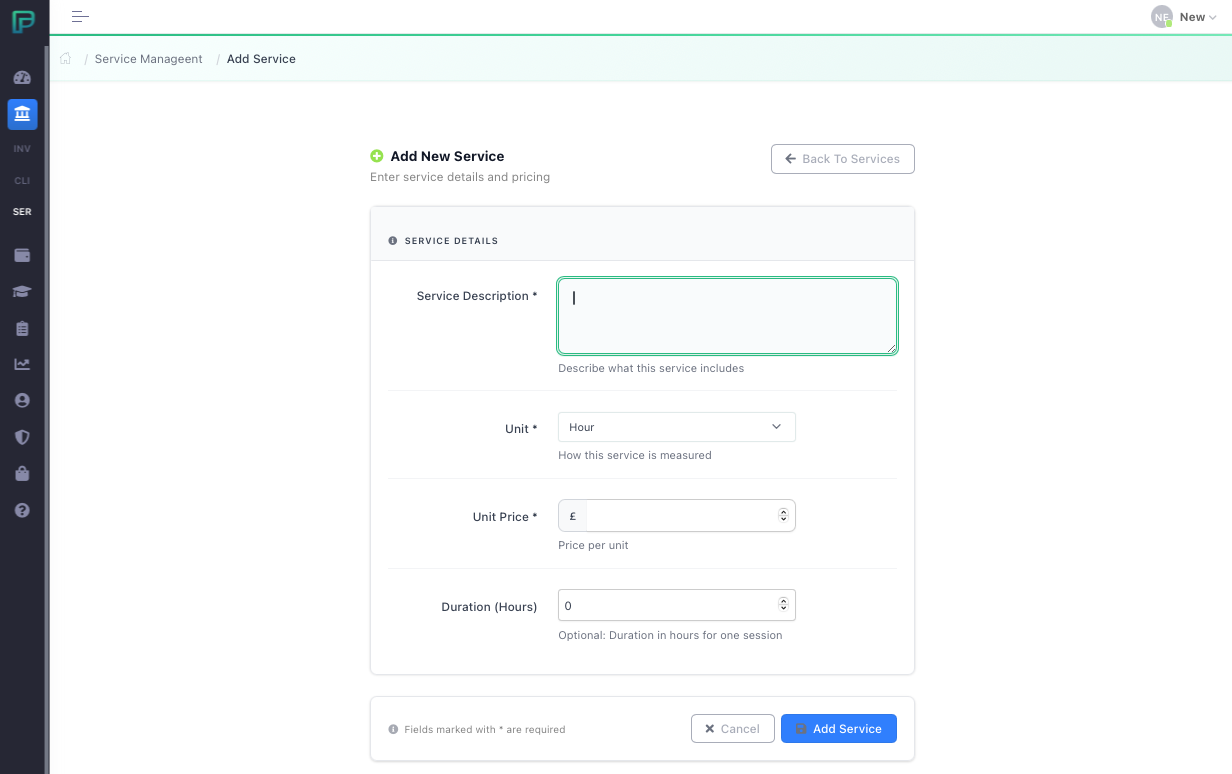Select the bank building sidebar icon
This screenshot has width=1232, height=774.
tap(22, 114)
